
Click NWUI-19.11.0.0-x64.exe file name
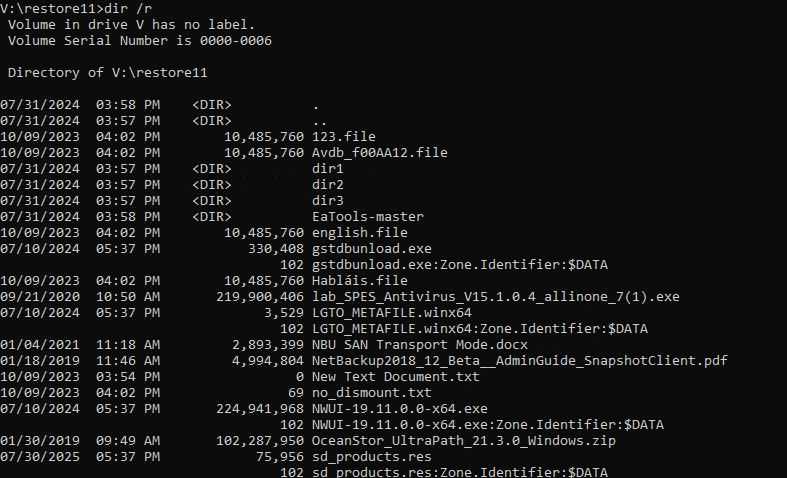(400, 409)
